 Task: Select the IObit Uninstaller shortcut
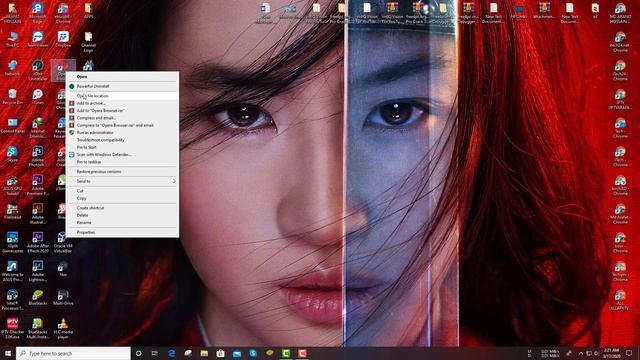click(38, 70)
